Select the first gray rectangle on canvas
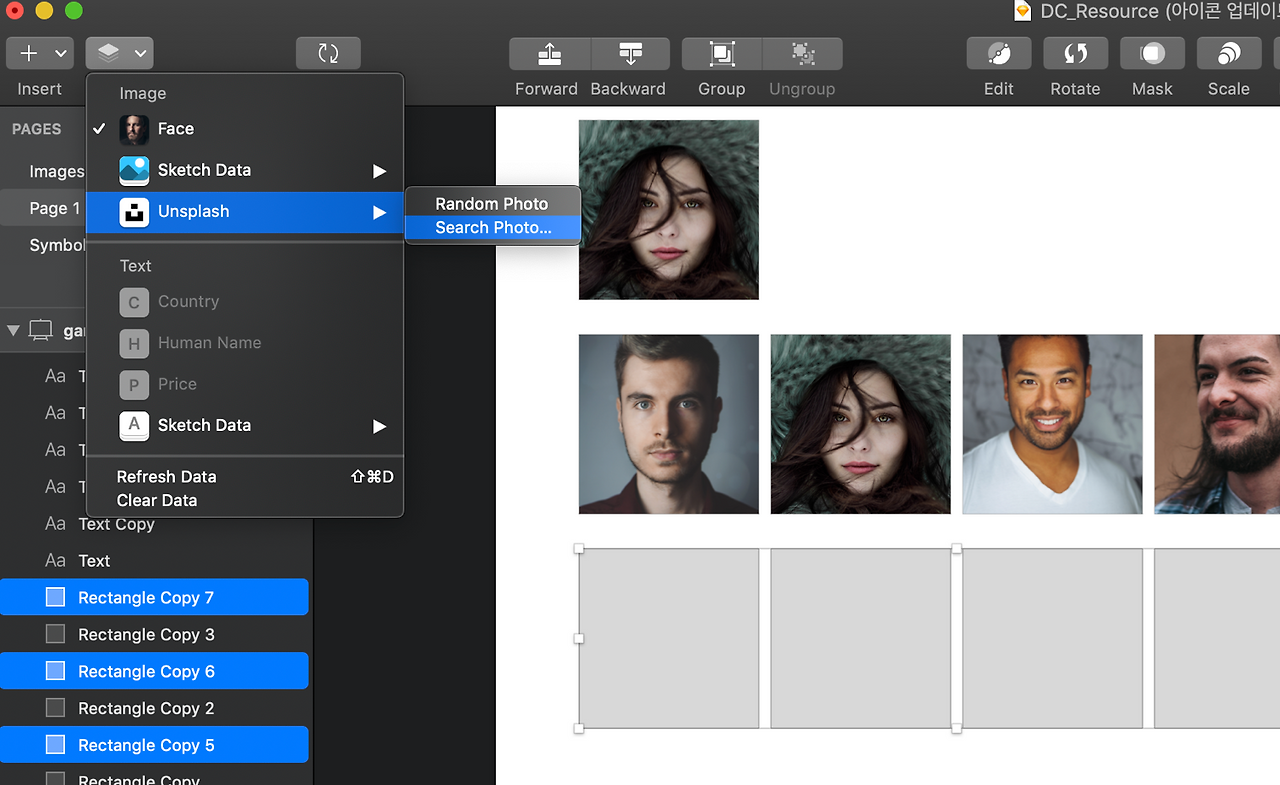This screenshot has height=785, width=1280. pyautogui.click(x=668, y=638)
